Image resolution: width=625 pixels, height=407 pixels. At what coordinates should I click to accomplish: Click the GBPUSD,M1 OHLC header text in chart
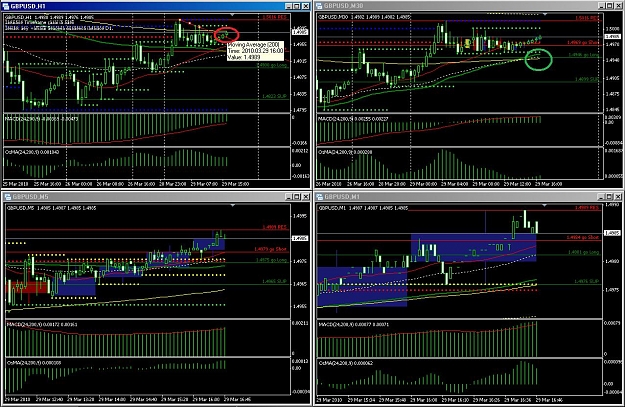pos(363,208)
